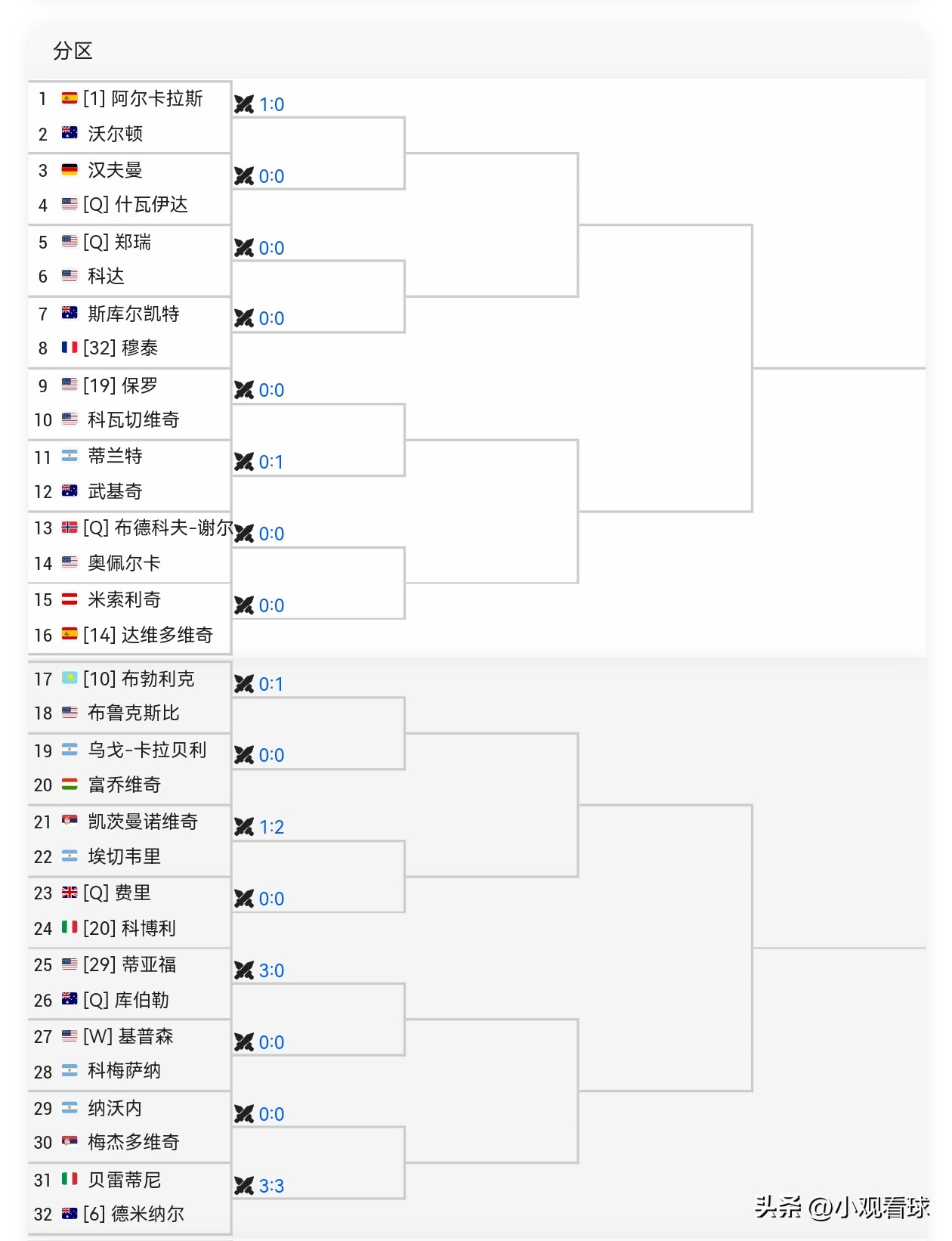
Task: Click France flag next to 穆泰
Action: pyautogui.click(x=70, y=348)
